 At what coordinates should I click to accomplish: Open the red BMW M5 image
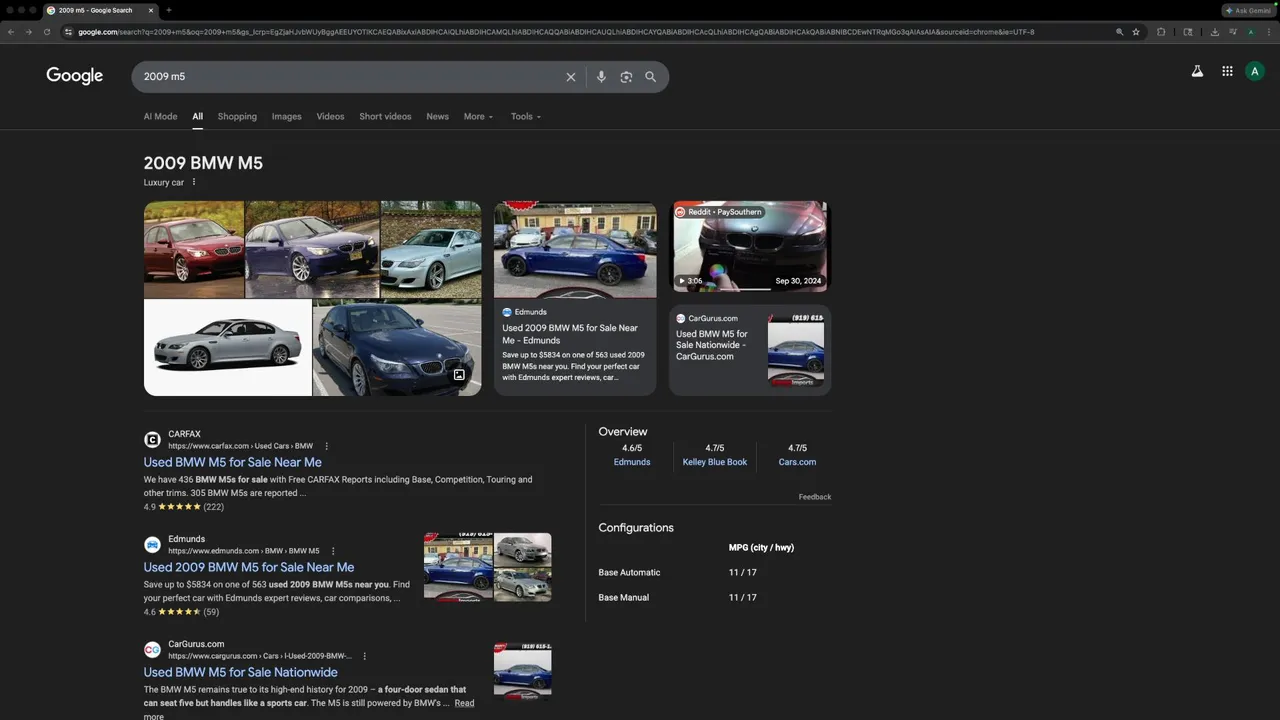(194, 249)
